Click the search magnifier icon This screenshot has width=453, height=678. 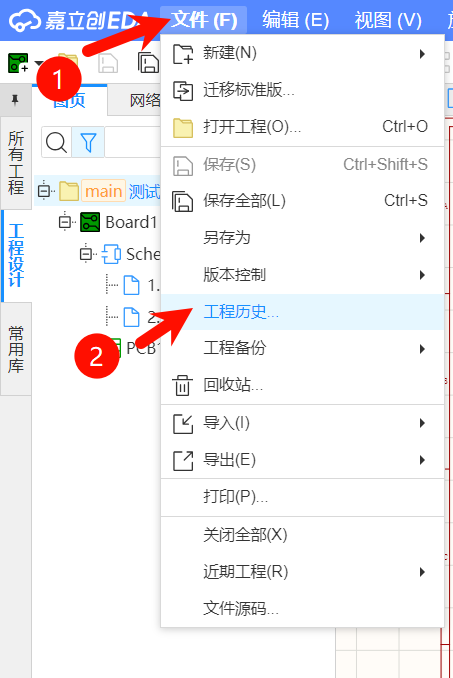(x=56, y=142)
